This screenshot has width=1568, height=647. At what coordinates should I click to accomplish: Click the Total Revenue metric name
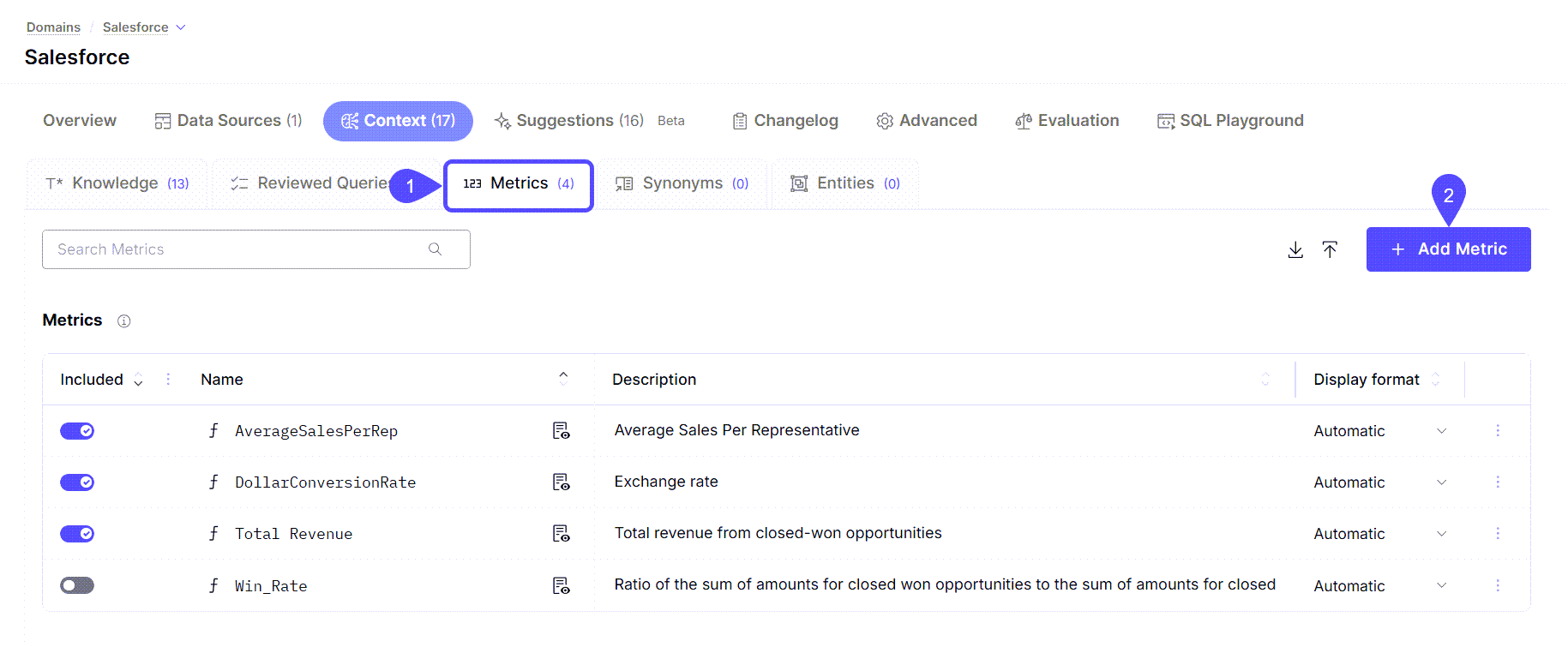[x=294, y=534]
